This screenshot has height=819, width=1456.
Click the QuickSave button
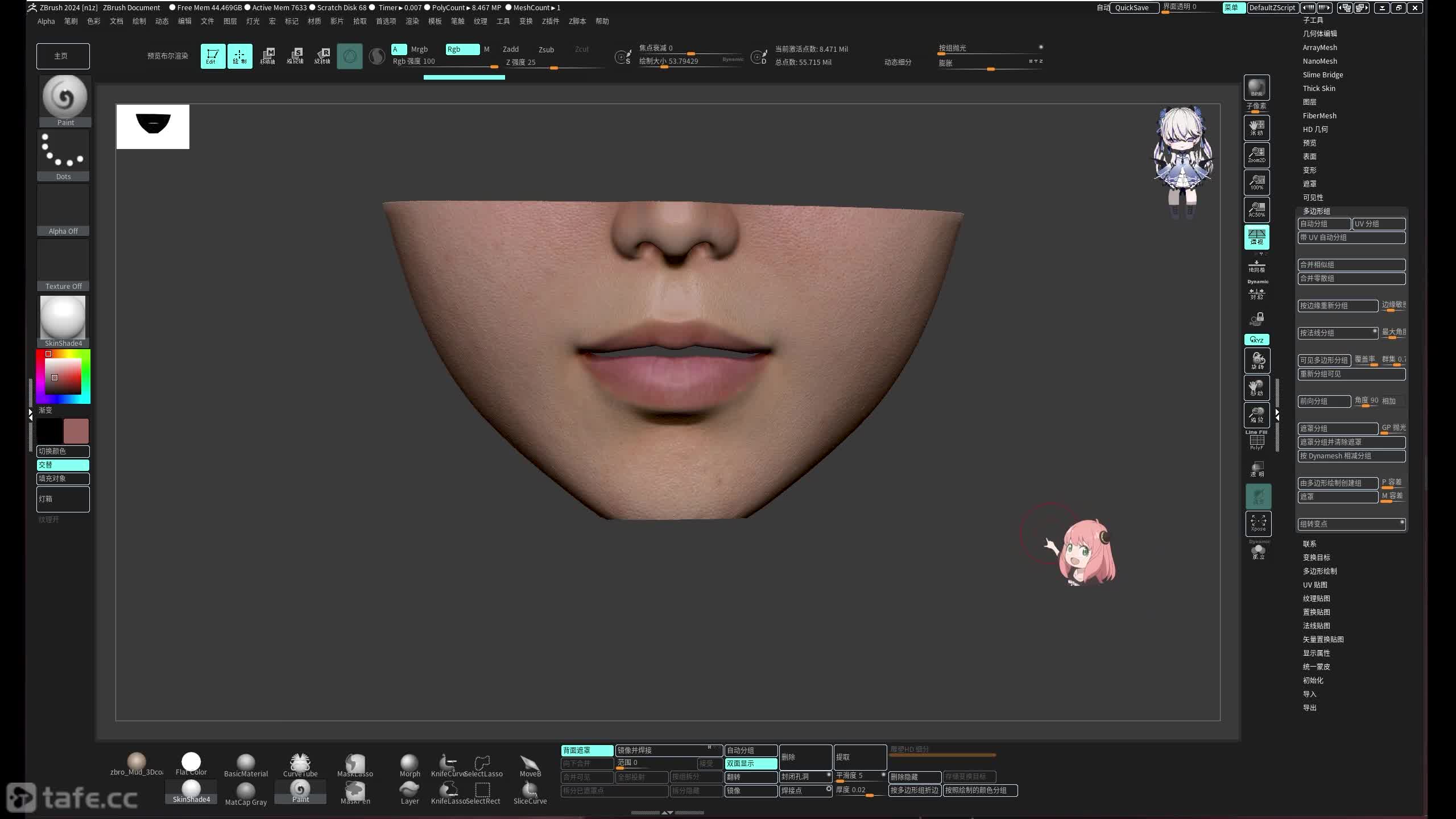(1134, 7)
